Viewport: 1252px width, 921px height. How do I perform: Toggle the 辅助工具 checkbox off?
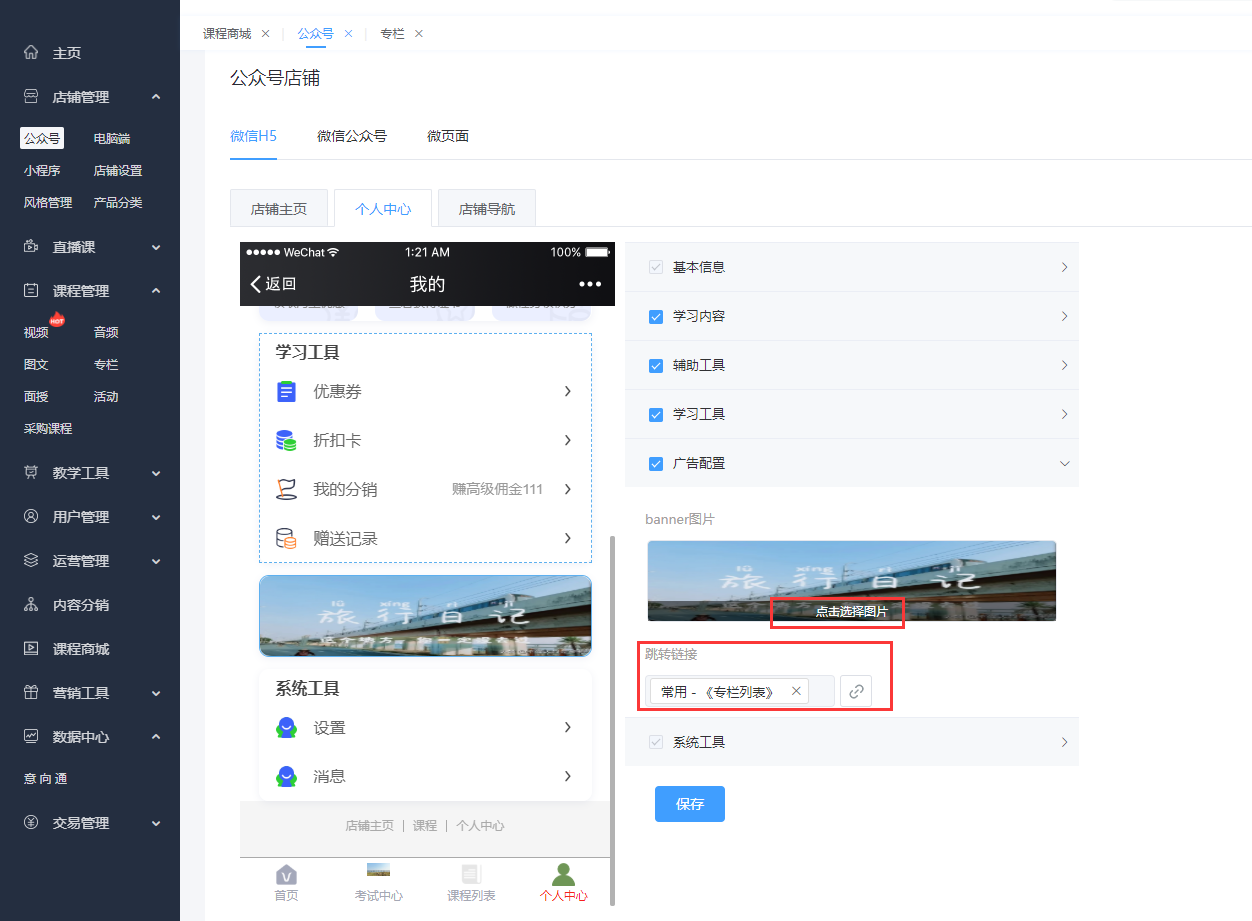pyautogui.click(x=656, y=365)
